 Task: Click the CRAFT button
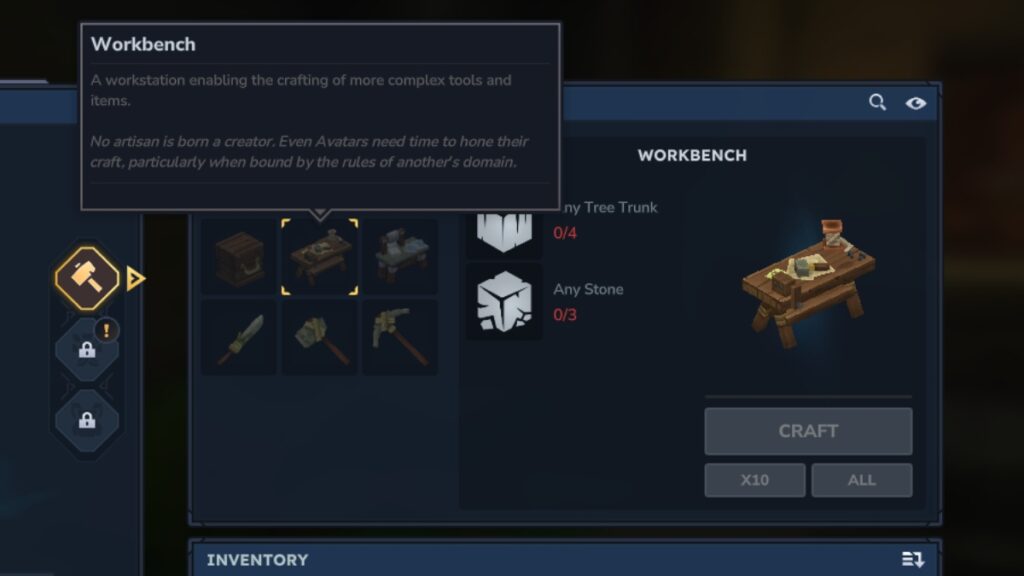(808, 431)
